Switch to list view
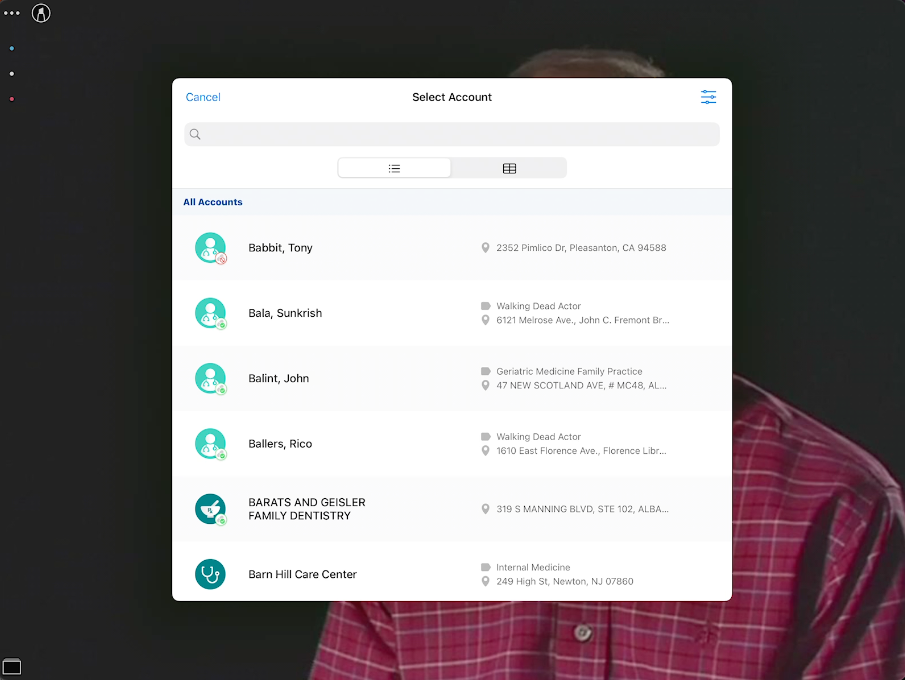Screen dimensions: 905x680 [394, 168]
